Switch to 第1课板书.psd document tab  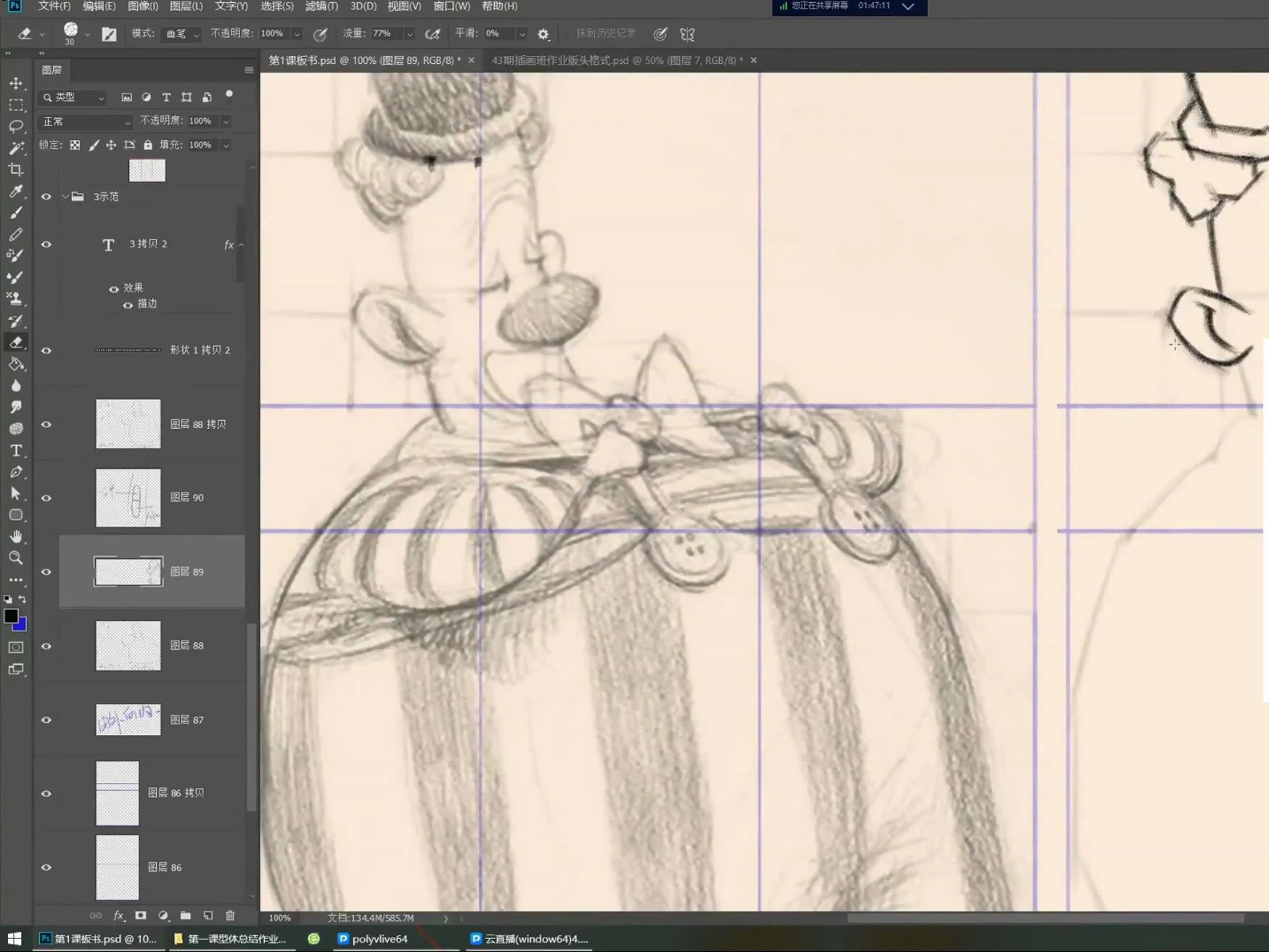pos(364,60)
